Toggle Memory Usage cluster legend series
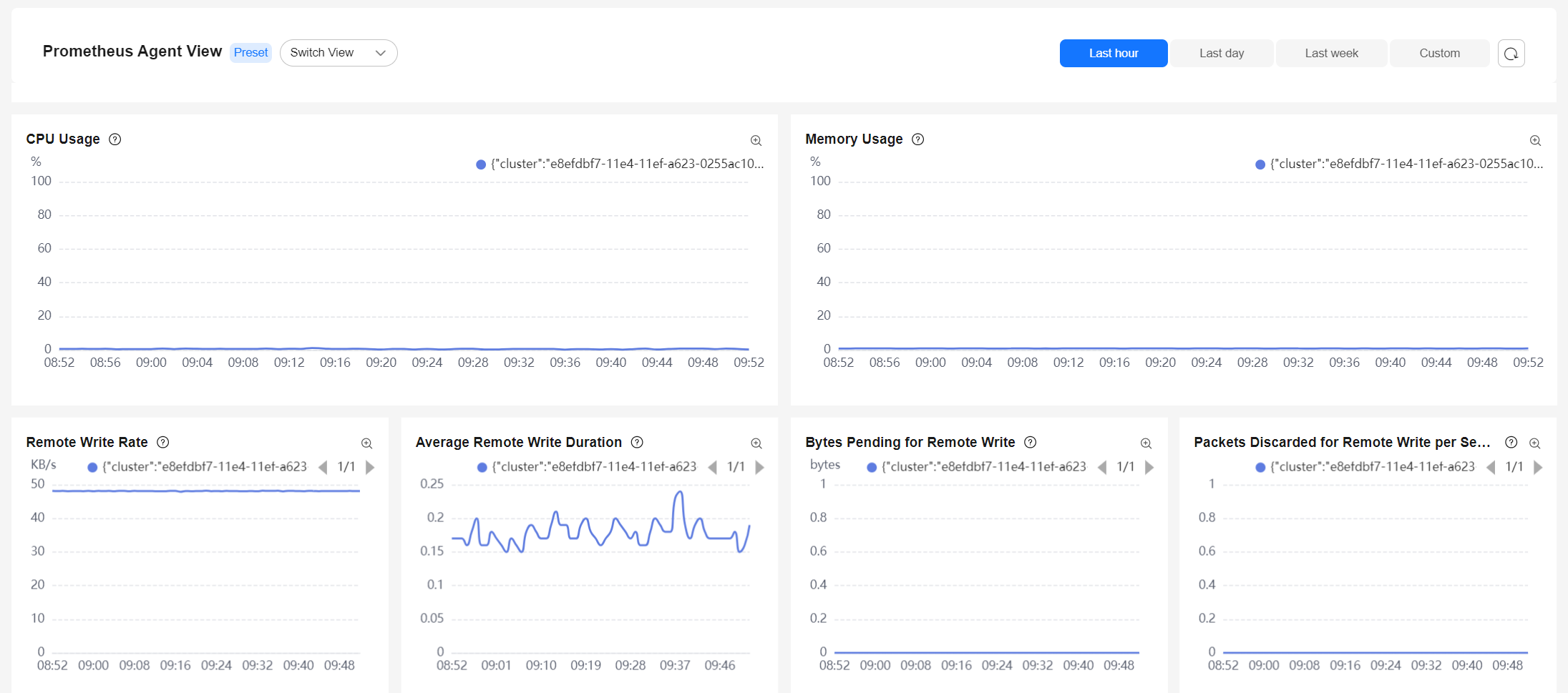This screenshot has width=1568, height=693. coord(1399,164)
